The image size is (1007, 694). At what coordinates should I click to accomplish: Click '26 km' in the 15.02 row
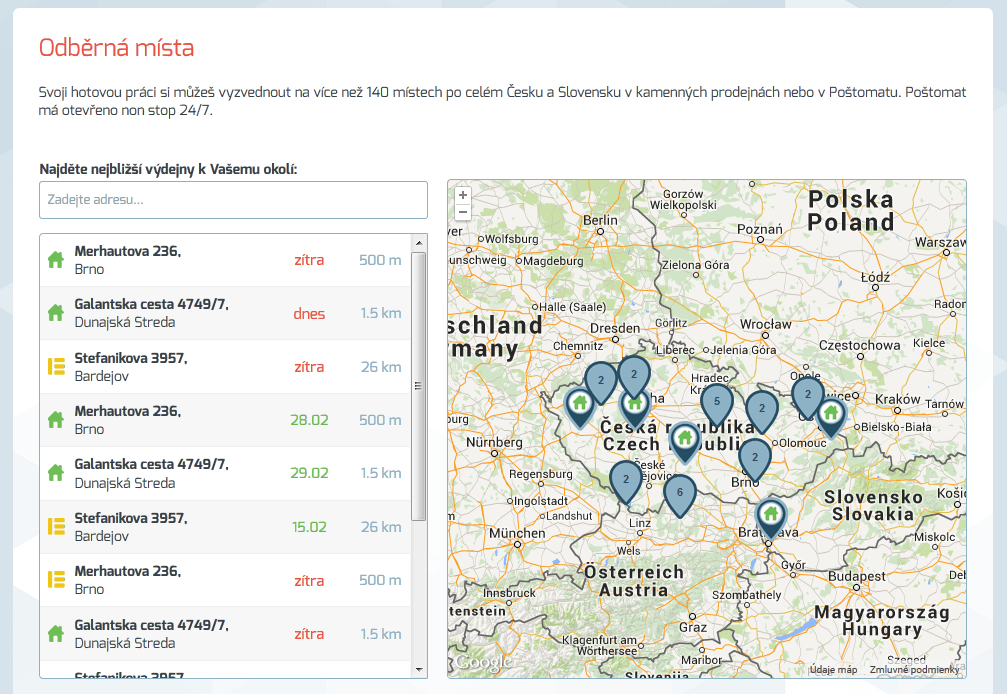pyautogui.click(x=381, y=527)
